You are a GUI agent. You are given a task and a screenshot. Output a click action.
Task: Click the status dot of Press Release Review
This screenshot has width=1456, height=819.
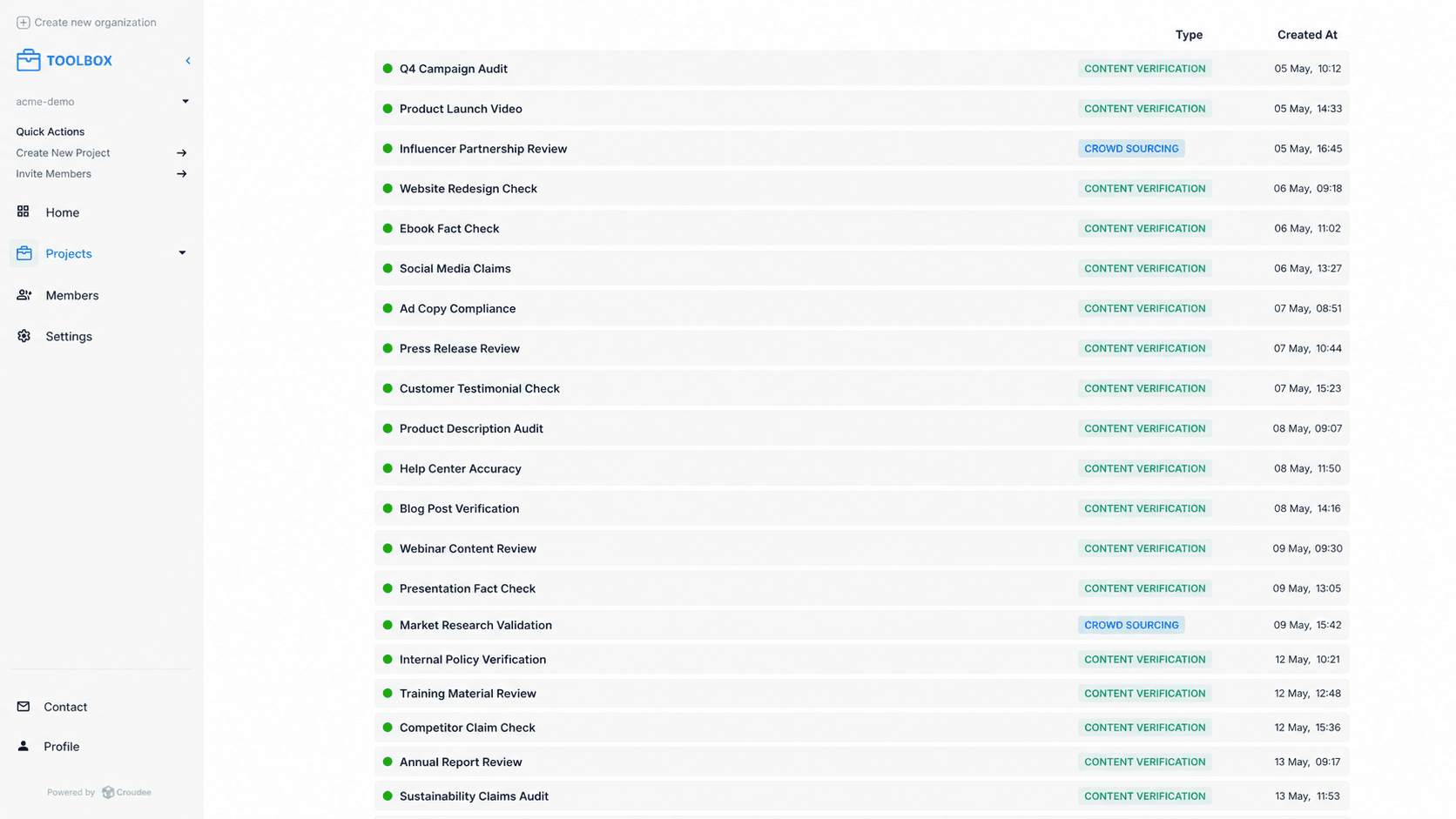[x=388, y=349]
